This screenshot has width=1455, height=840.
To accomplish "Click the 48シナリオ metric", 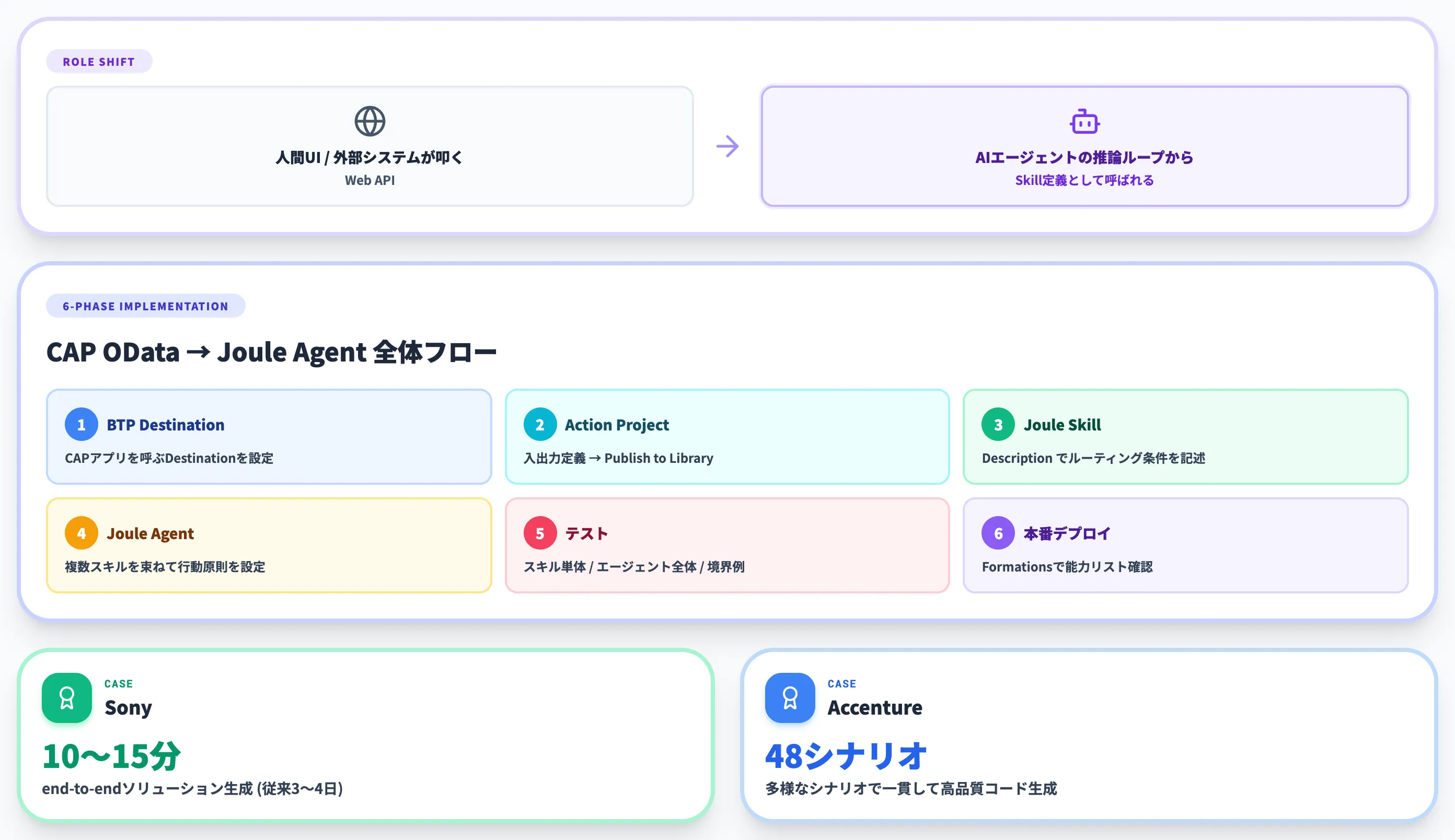I will coord(846,756).
